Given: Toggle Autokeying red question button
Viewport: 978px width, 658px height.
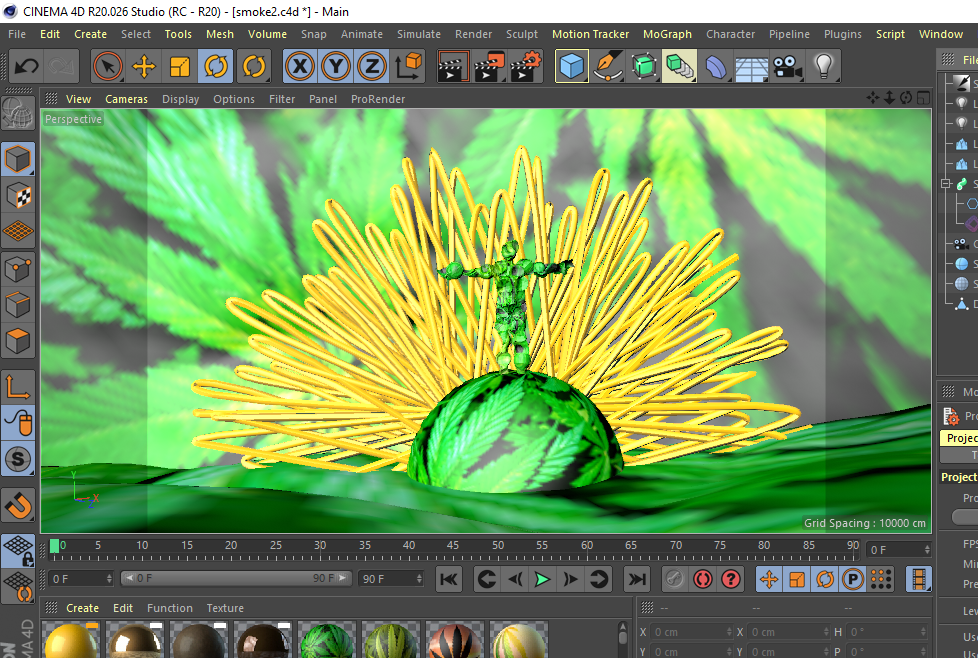Looking at the screenshot, I should pos(731,579).
